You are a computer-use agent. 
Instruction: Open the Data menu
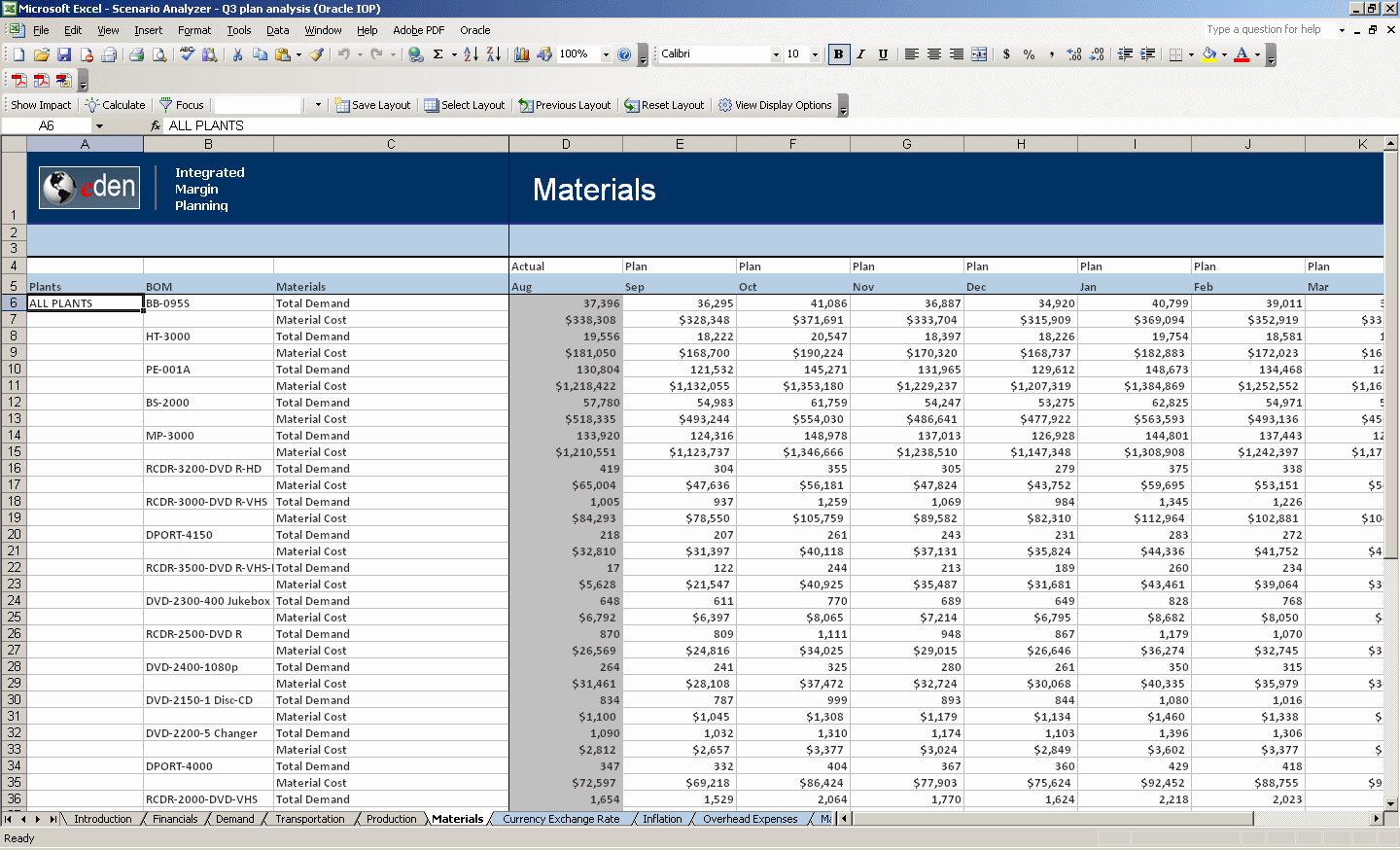point(278,30)
